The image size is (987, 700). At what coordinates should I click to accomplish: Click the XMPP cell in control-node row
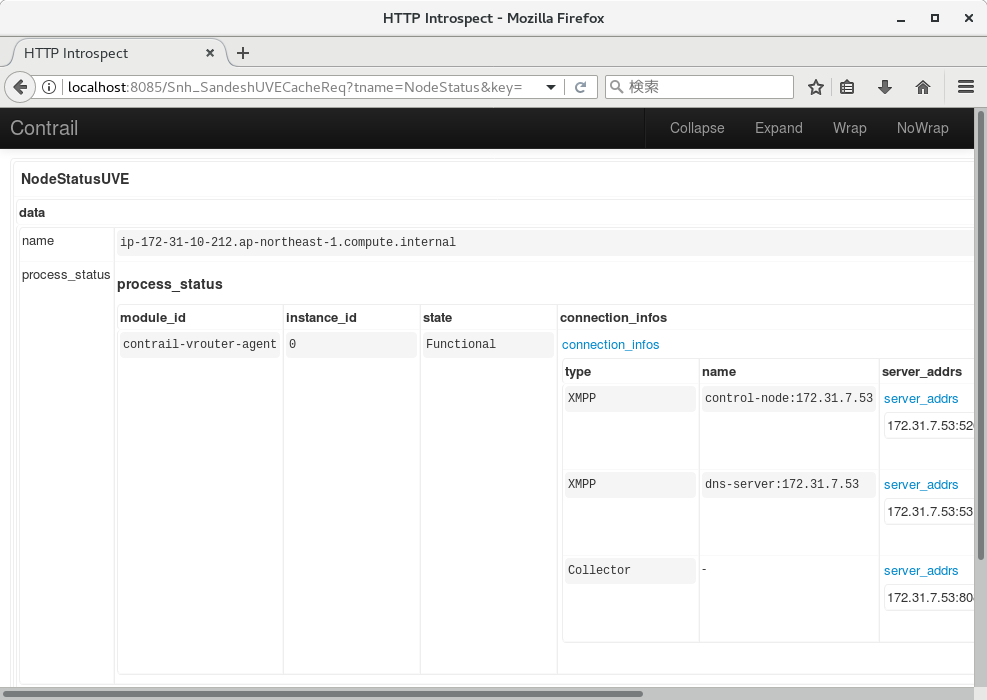[630, 398]
